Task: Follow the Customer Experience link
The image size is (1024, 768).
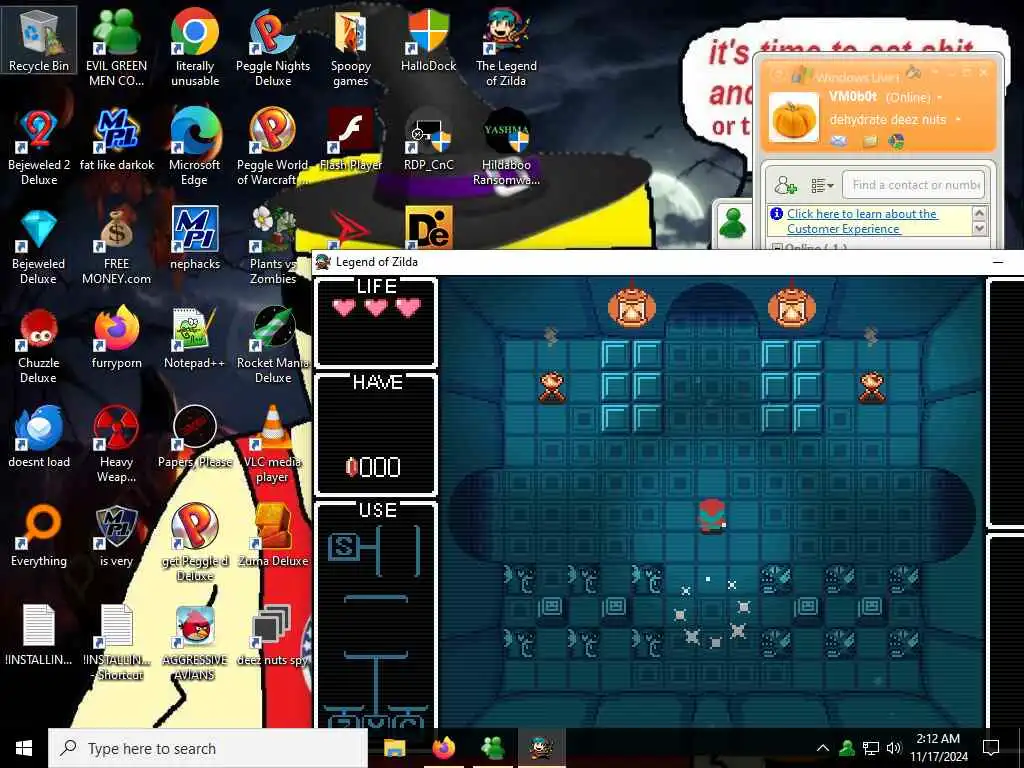Action: click(862, 221)
